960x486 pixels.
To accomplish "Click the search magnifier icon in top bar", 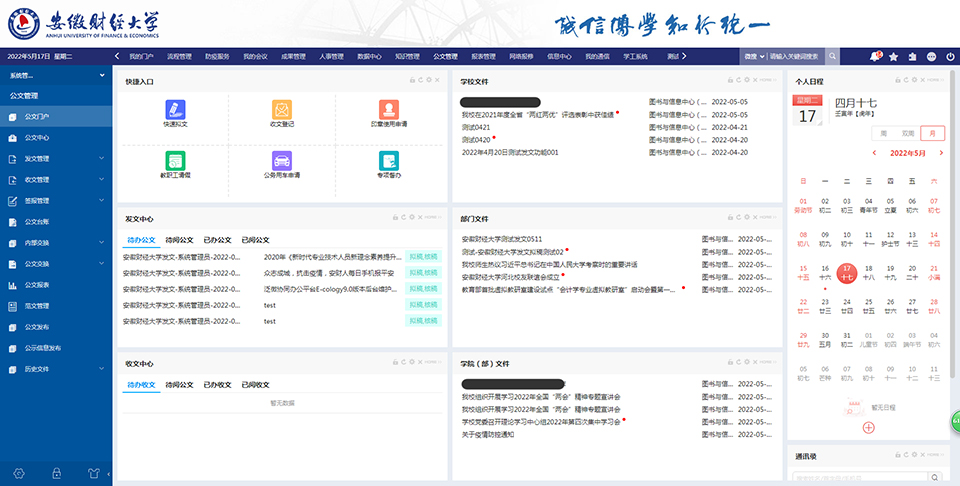I will pyautogui.click(x=833, y=56).
